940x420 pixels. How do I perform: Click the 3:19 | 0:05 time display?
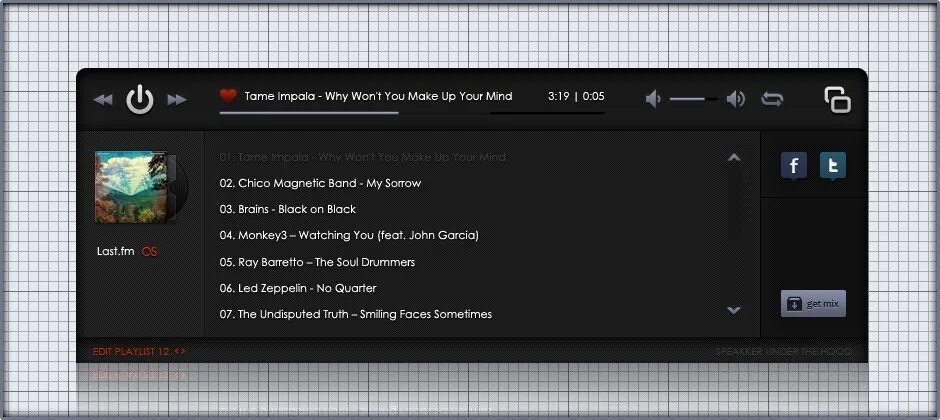point(576,96)
